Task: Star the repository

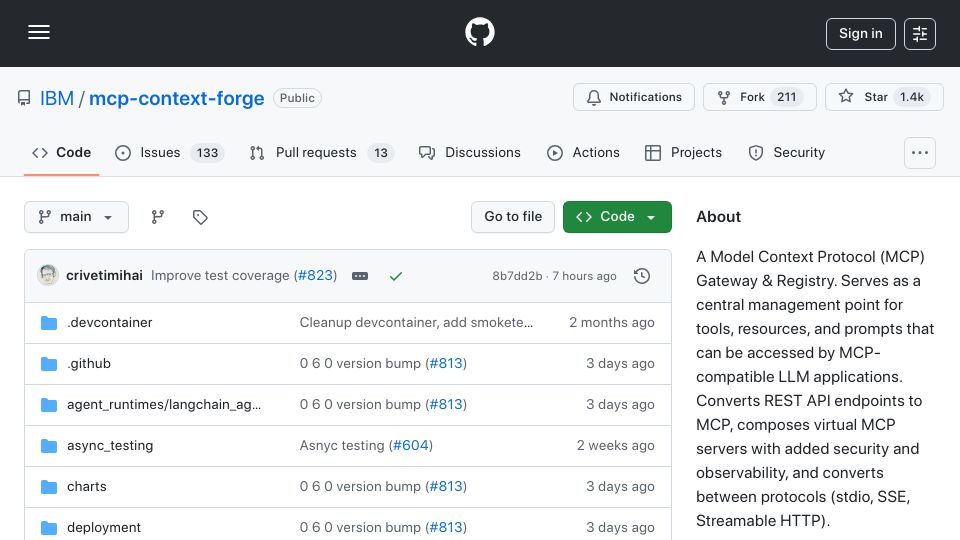Action: [884, 97]
